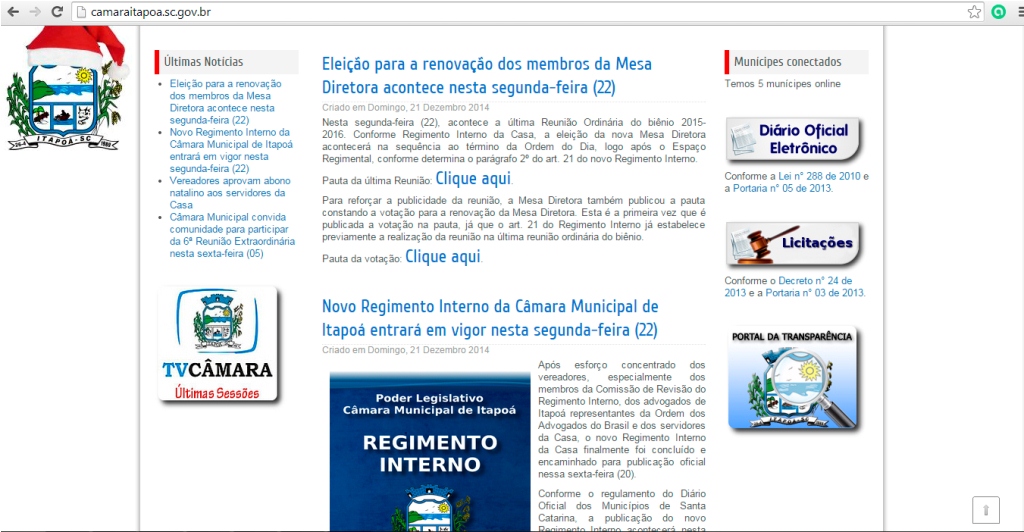
Task: Open sidebar news link about Eleição para a renovação
Action: (x=225, y=102)
